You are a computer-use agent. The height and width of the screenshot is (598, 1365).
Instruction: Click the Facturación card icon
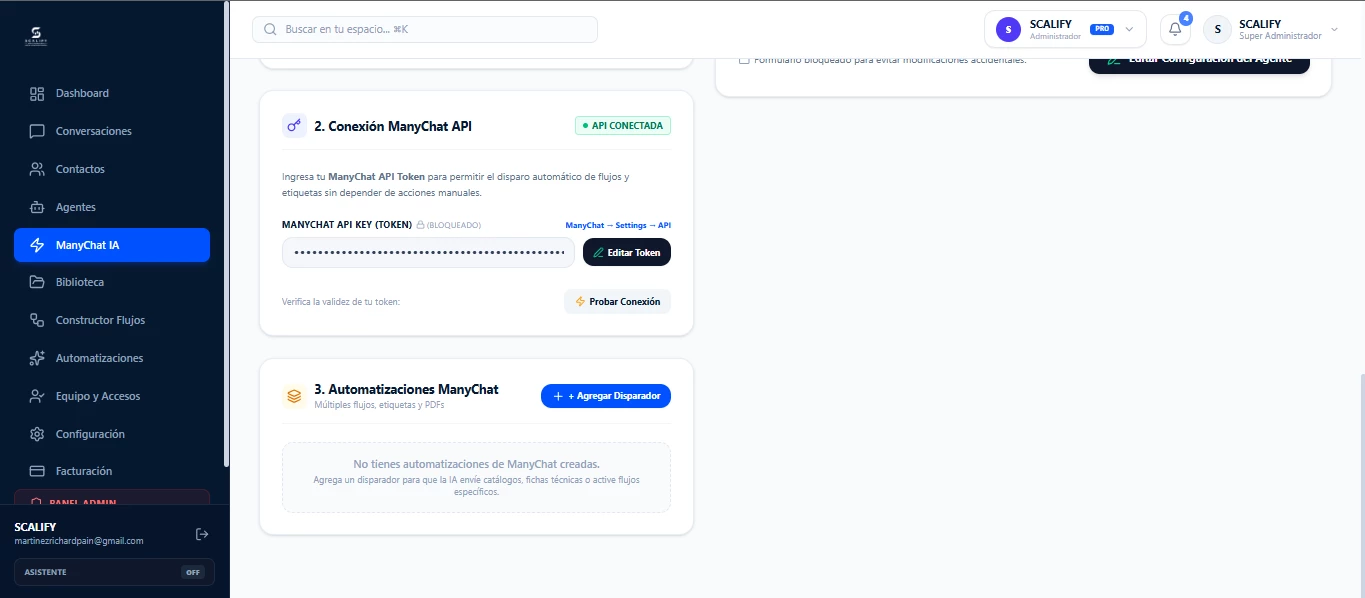(37, 471)
